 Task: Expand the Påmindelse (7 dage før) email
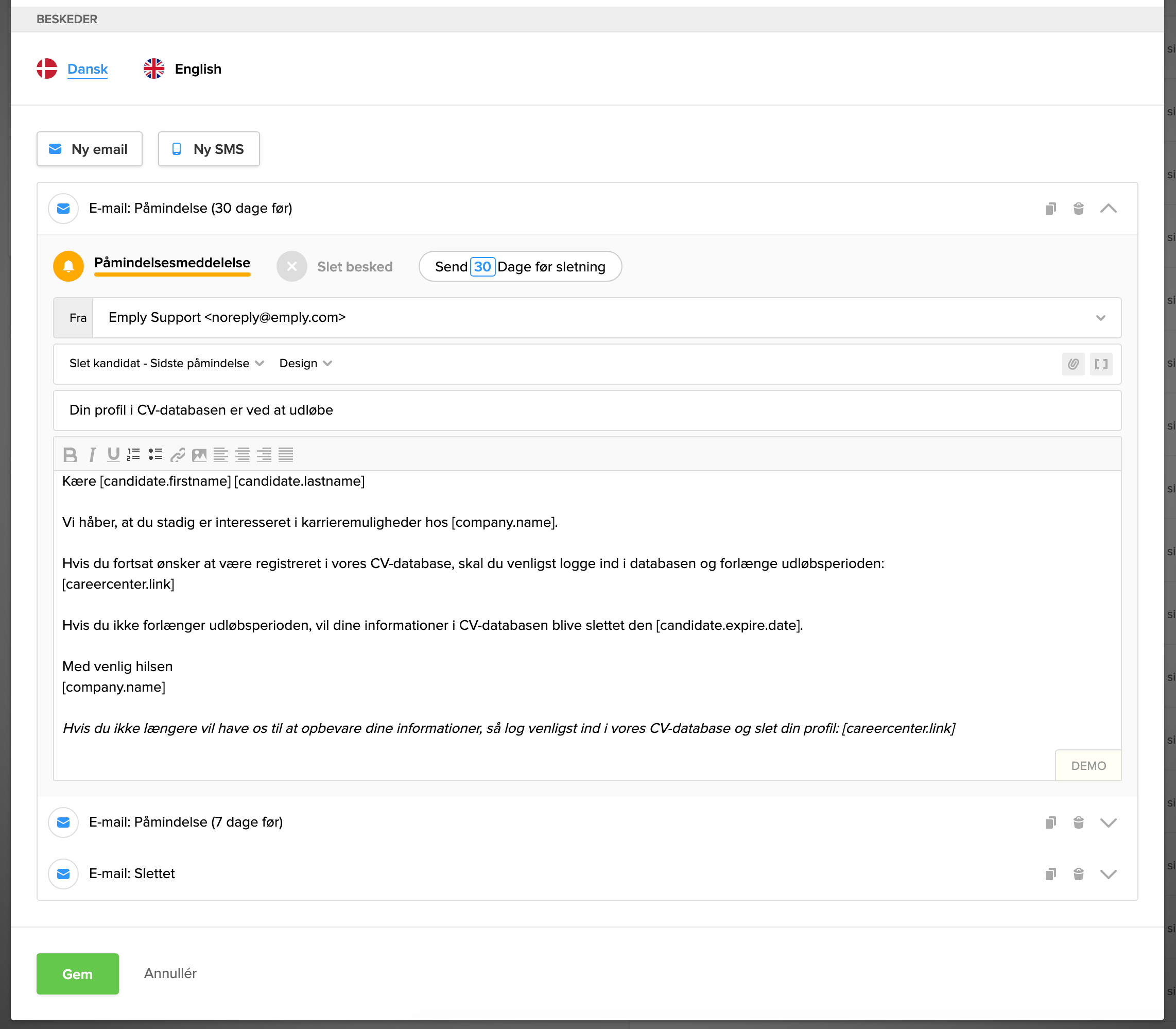pyautogui.click(x=1108, y=823)
